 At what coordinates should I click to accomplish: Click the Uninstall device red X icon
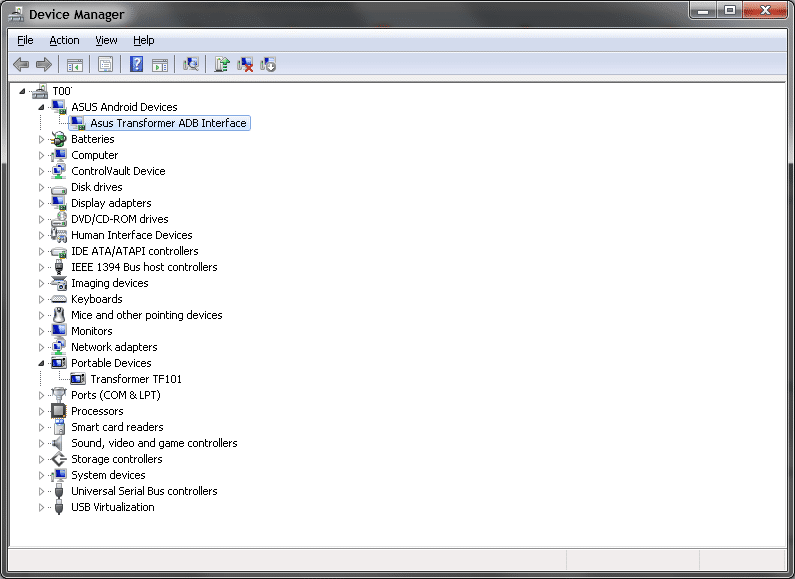pos(245,64)
